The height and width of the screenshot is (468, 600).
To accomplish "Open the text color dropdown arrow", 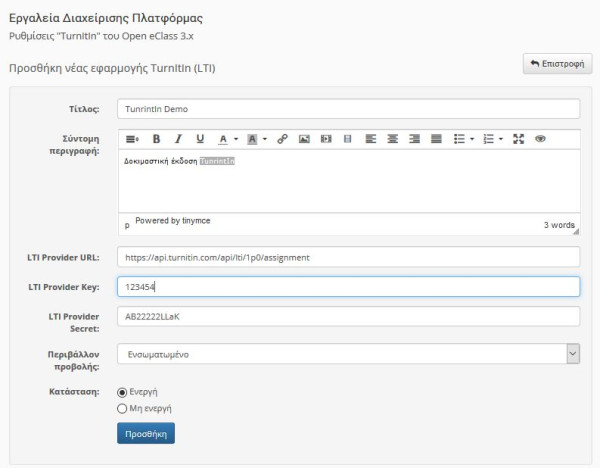I will click(x=236, y=139).
